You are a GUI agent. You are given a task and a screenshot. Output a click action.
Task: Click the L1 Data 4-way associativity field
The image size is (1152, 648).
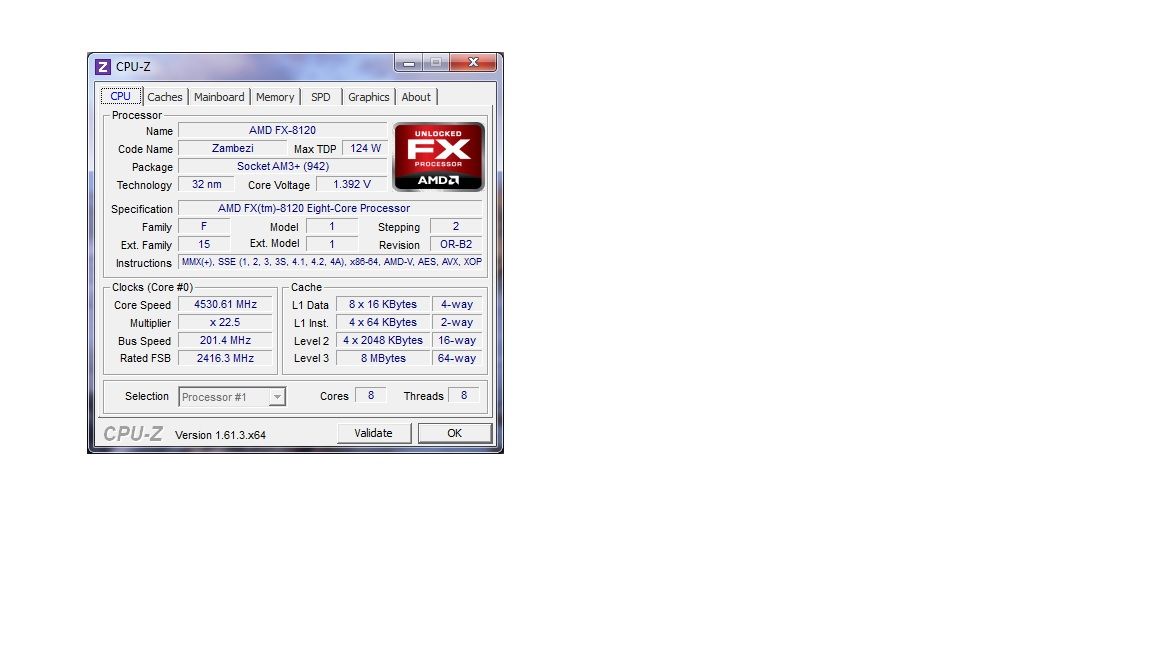[x=457, y=304]
